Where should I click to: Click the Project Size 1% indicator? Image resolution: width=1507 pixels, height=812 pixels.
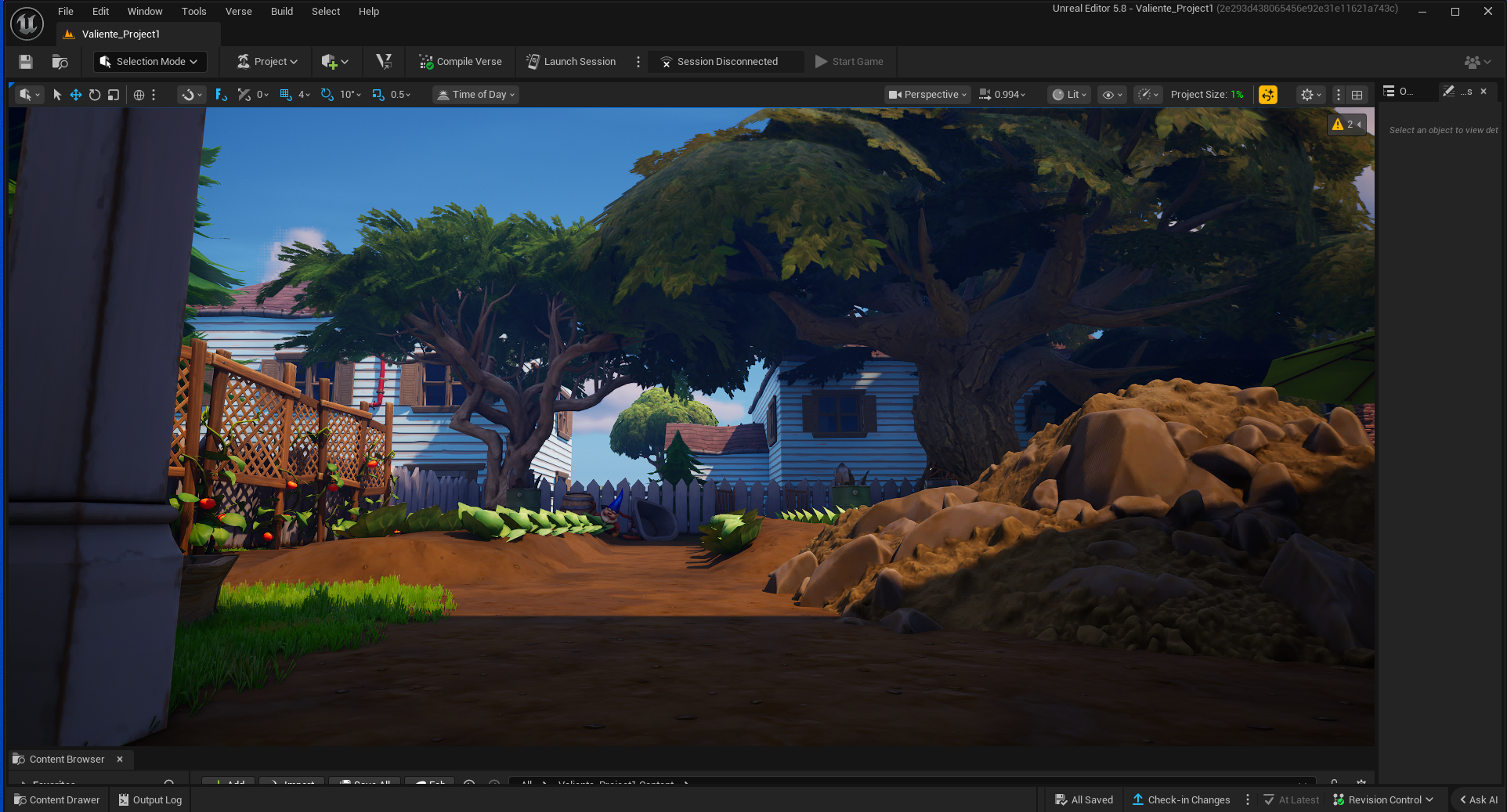(1207, 95)
